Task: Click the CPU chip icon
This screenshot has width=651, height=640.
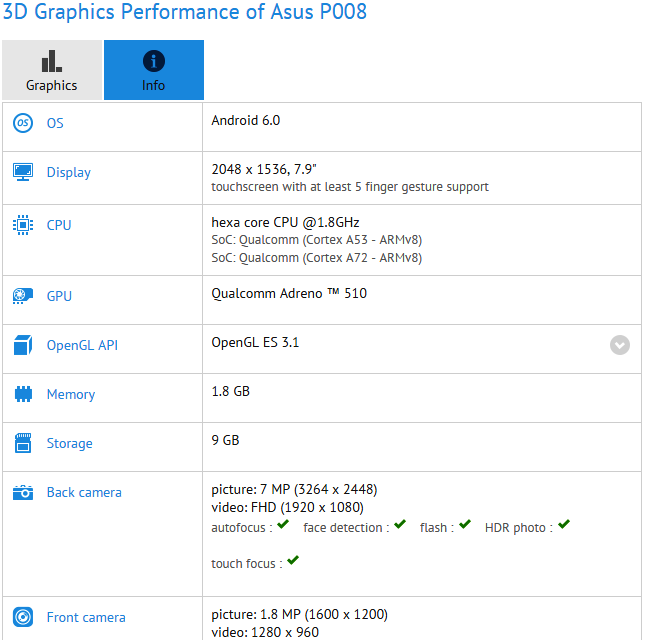Action: click(x=23, y=225)
